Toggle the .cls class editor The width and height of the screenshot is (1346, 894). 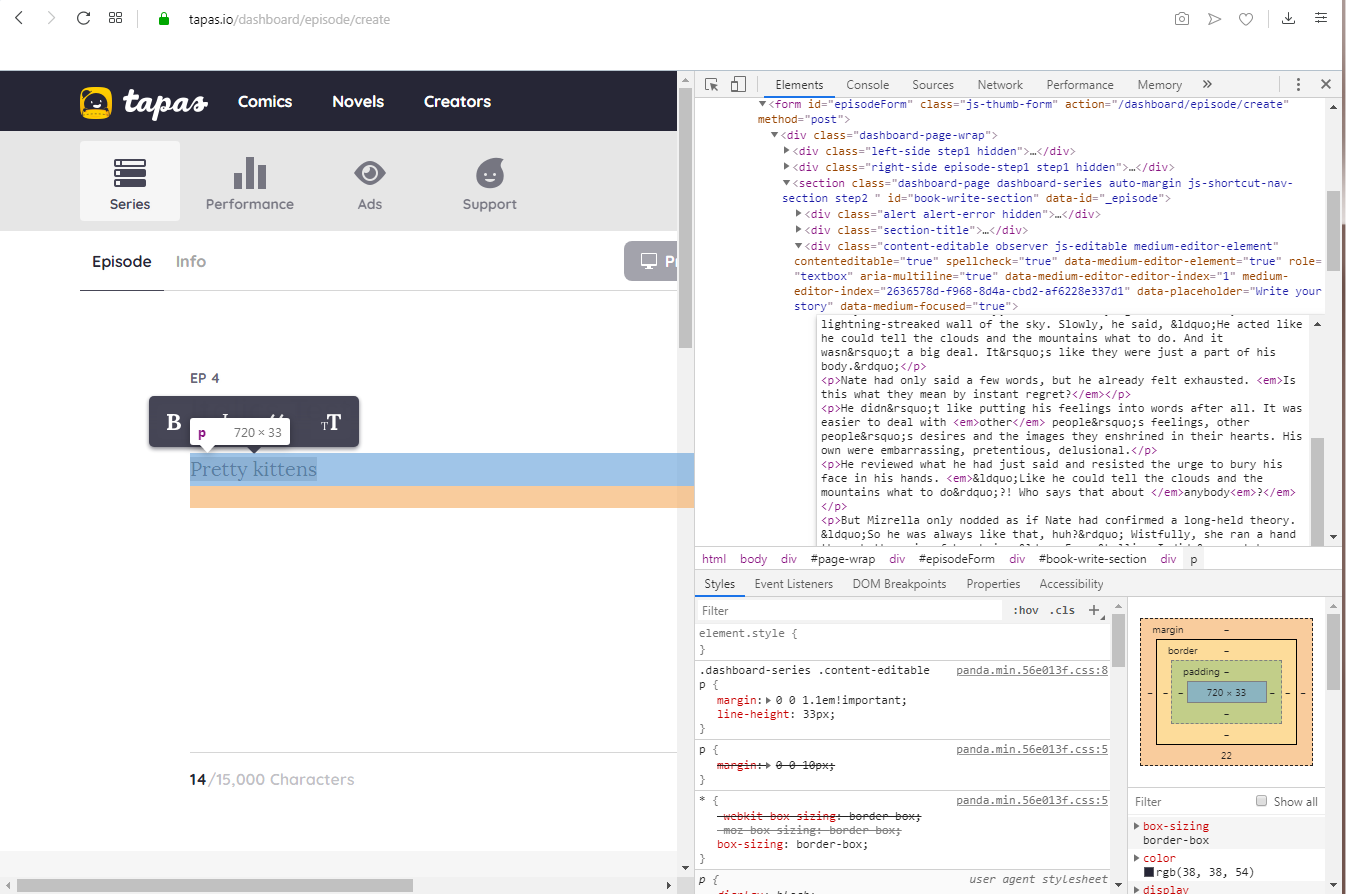point(1062,610)
